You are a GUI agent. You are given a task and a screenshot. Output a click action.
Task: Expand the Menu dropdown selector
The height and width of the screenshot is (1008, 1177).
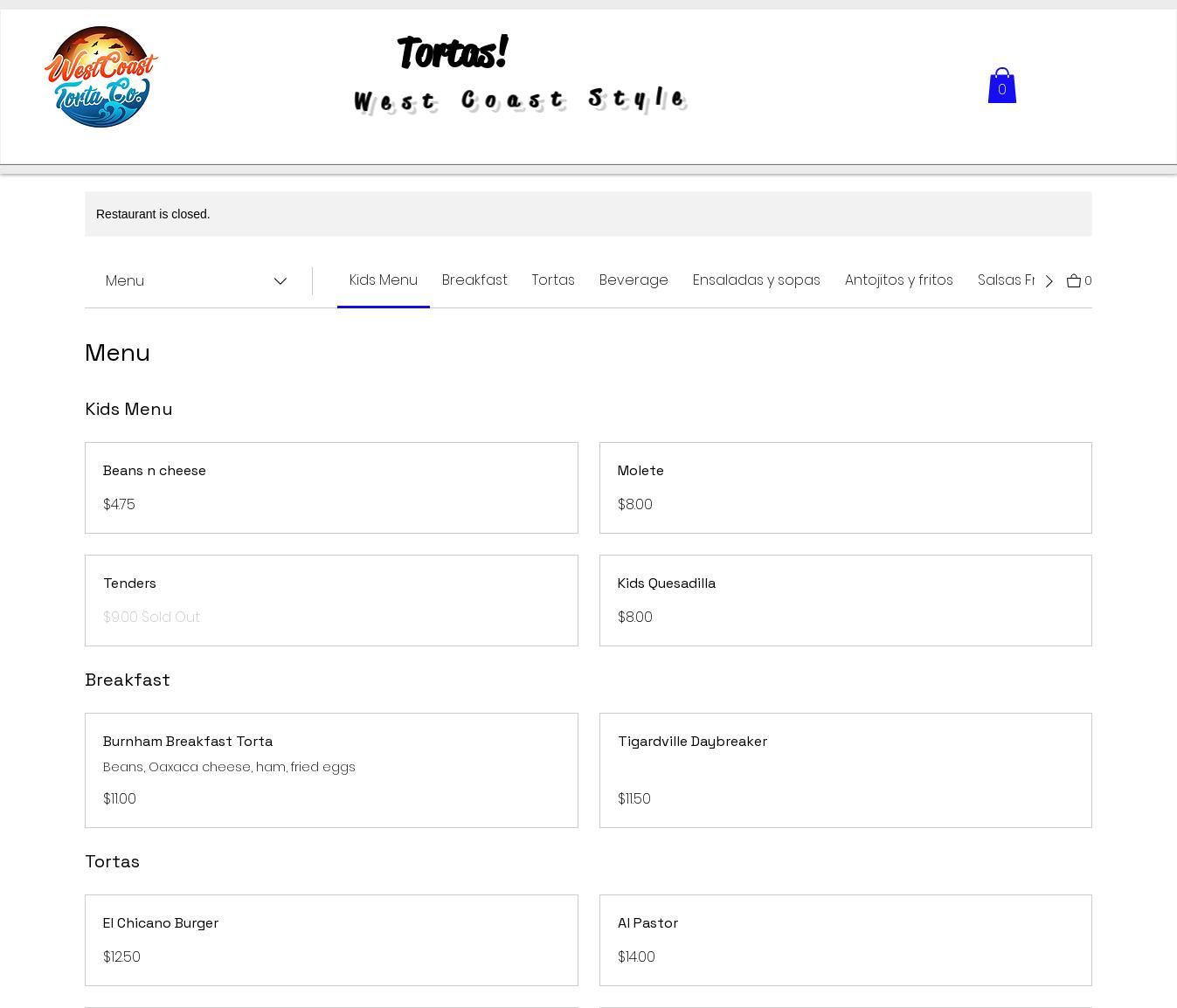coord(197,280)
